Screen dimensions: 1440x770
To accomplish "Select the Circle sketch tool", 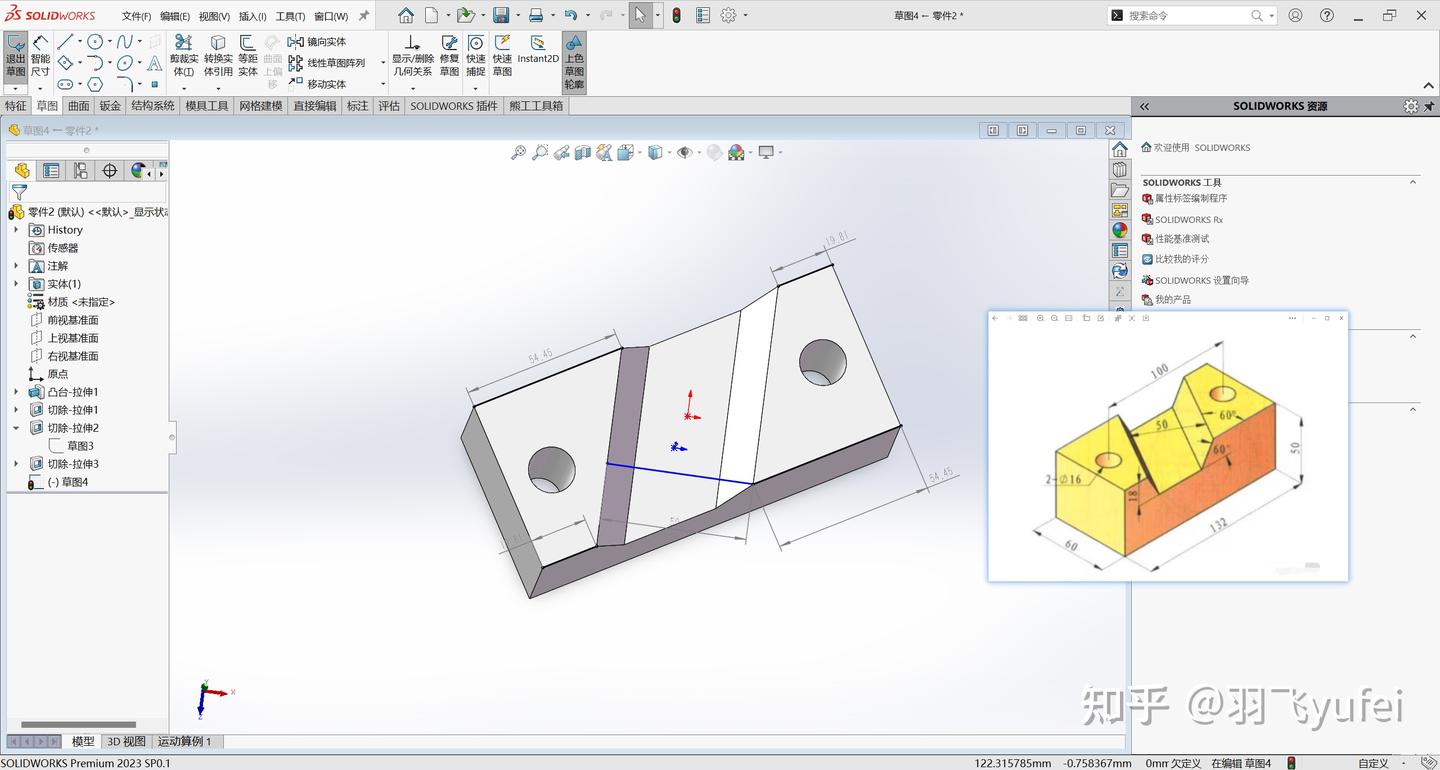I will (x=95, y=42).
